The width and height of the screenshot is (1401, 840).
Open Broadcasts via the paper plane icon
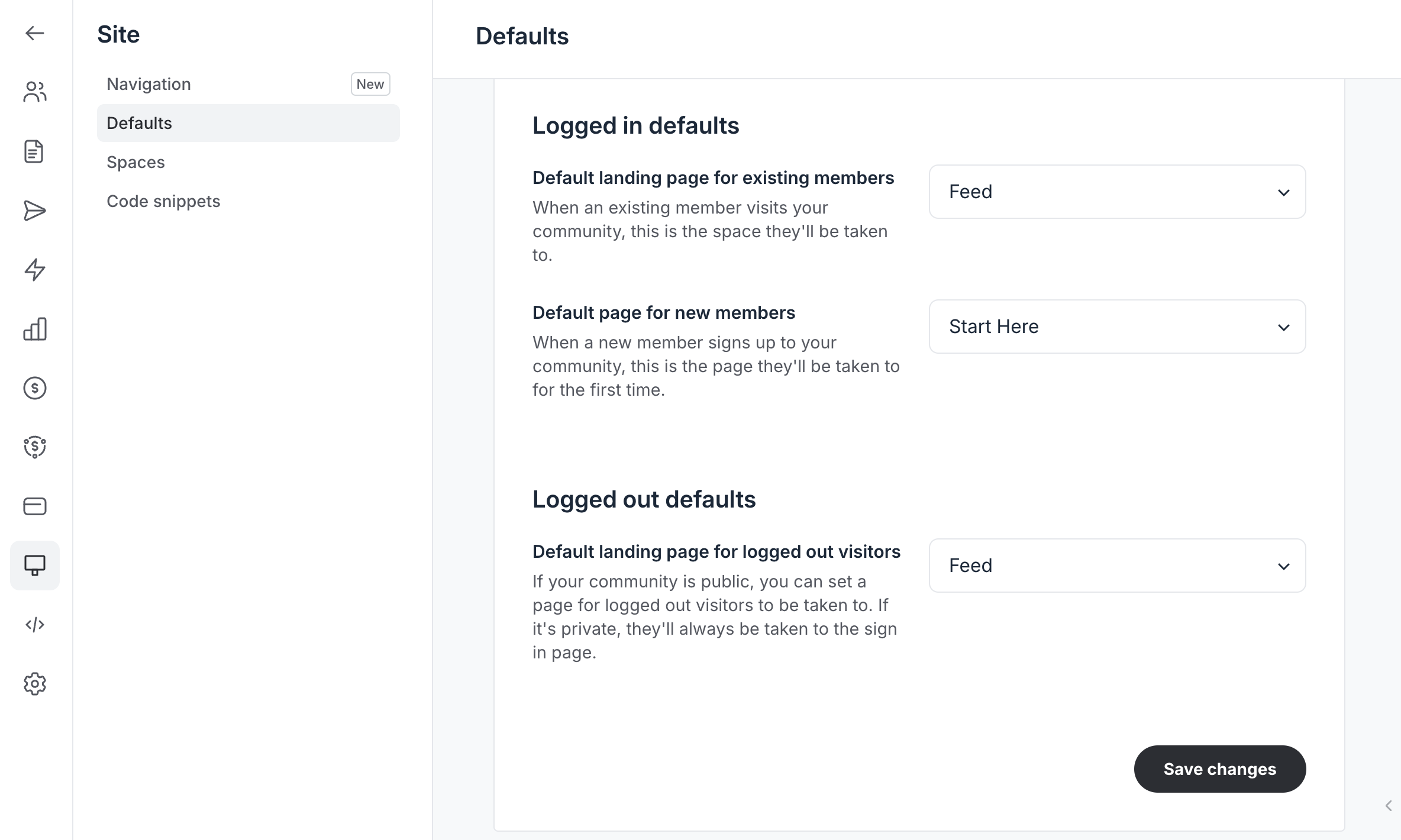coord(34,211)
